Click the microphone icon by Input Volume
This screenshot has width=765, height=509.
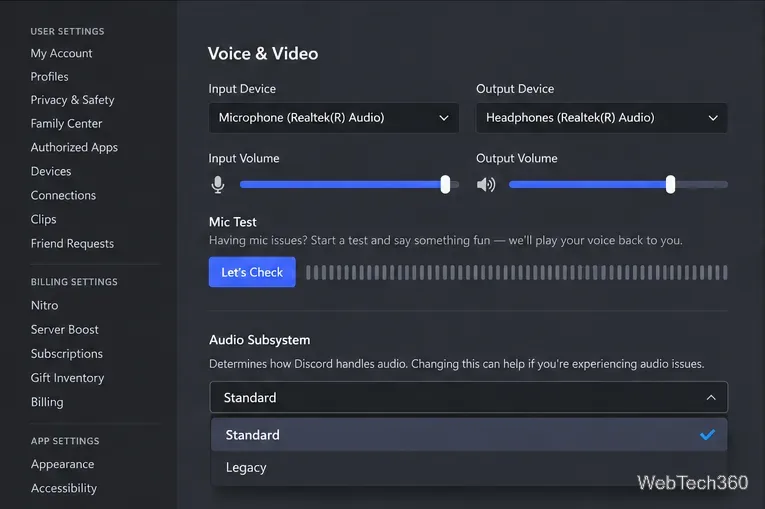point(218,184)
